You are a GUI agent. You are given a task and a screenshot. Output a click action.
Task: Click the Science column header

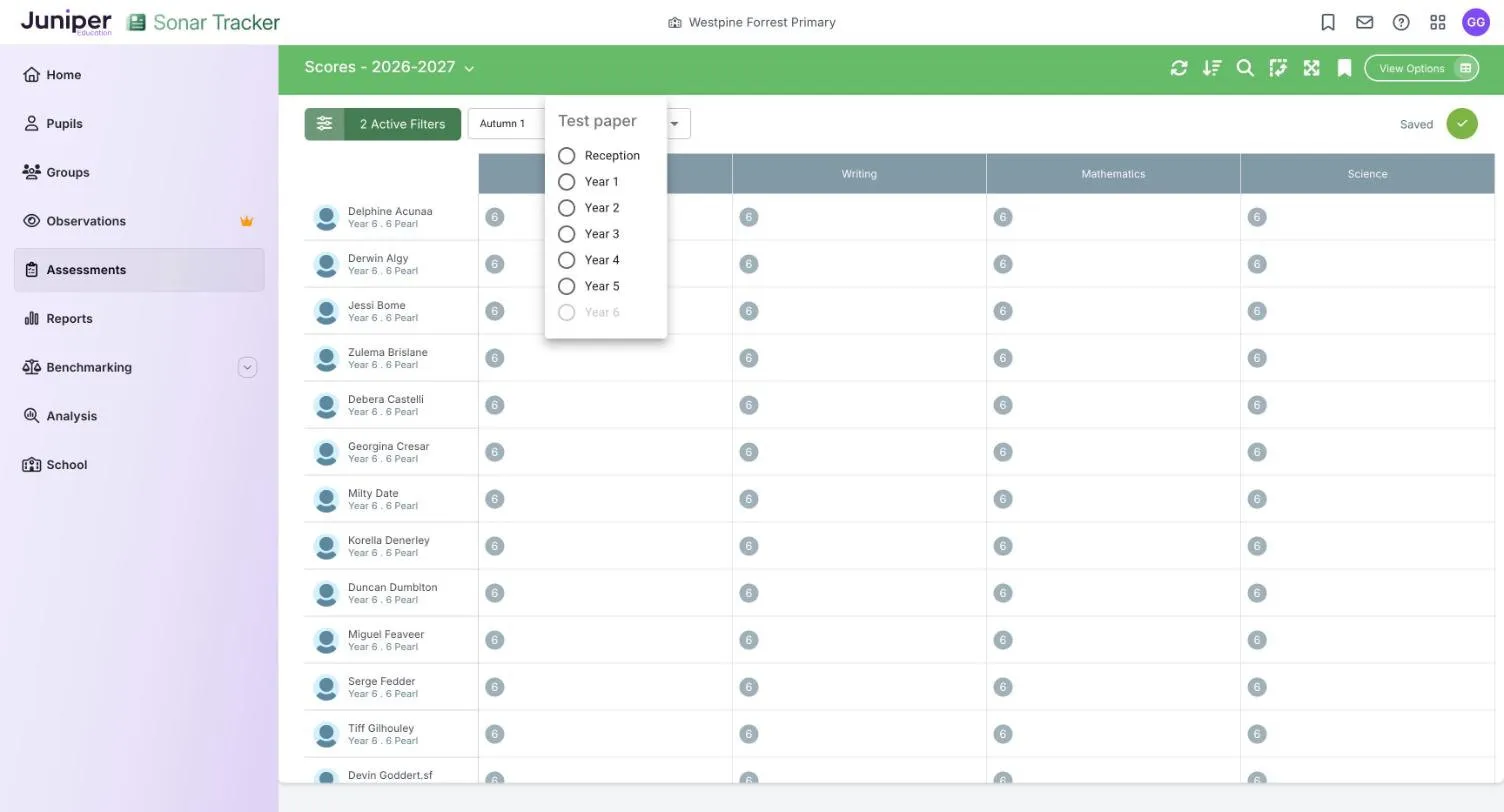1367,174
